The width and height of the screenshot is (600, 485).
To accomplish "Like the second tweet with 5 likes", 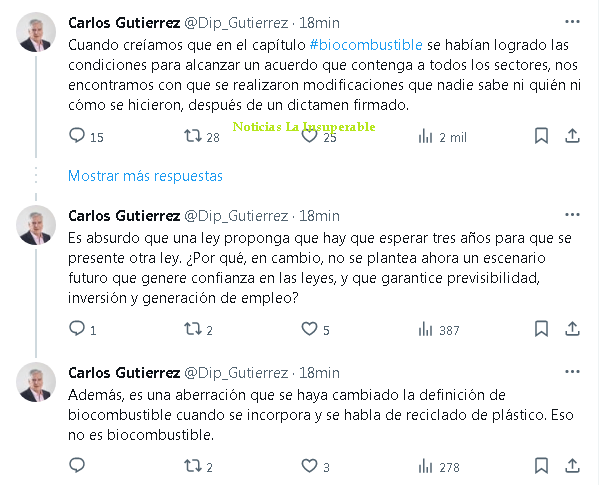I will tap(309, 329).
